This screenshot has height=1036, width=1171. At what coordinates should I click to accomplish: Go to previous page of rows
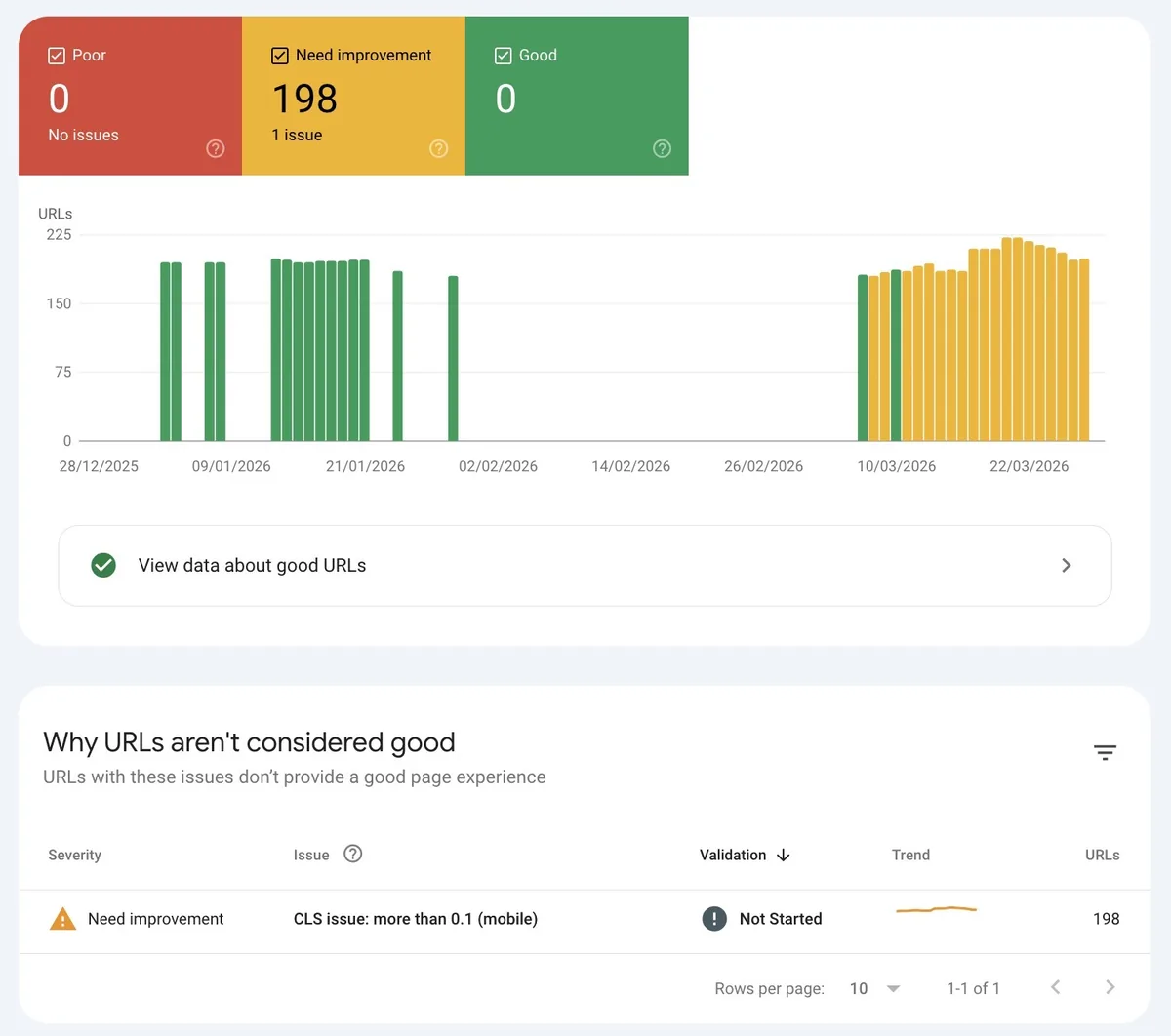[1055, 987]
